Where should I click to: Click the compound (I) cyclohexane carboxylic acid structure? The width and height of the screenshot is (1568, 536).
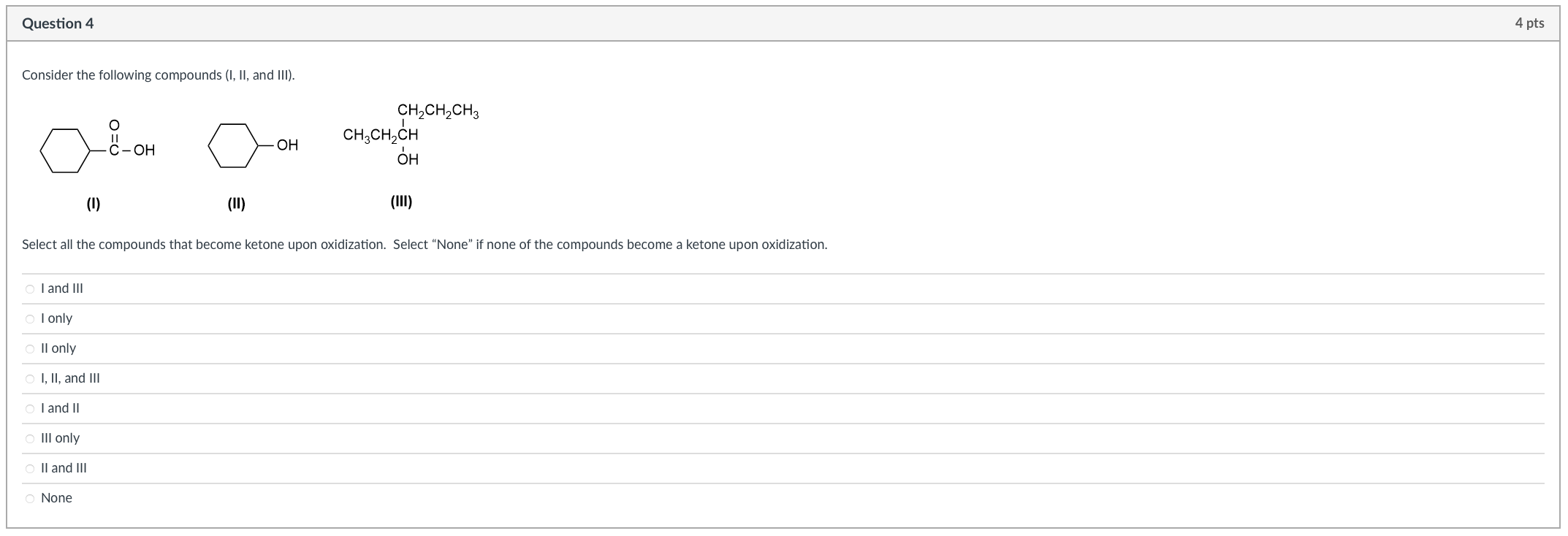pos(97,146)
